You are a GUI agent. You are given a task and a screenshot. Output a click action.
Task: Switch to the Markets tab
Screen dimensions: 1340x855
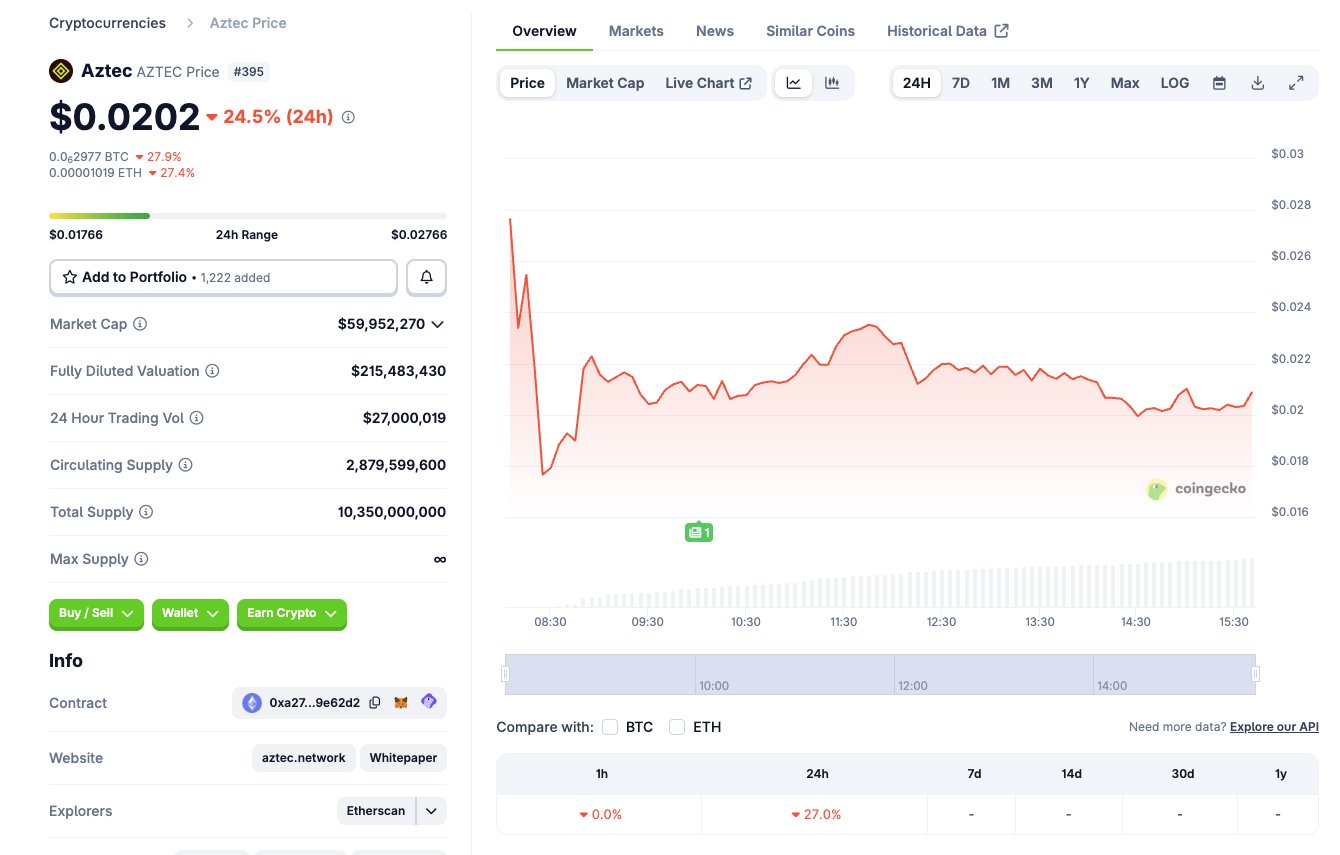point(636,31)
